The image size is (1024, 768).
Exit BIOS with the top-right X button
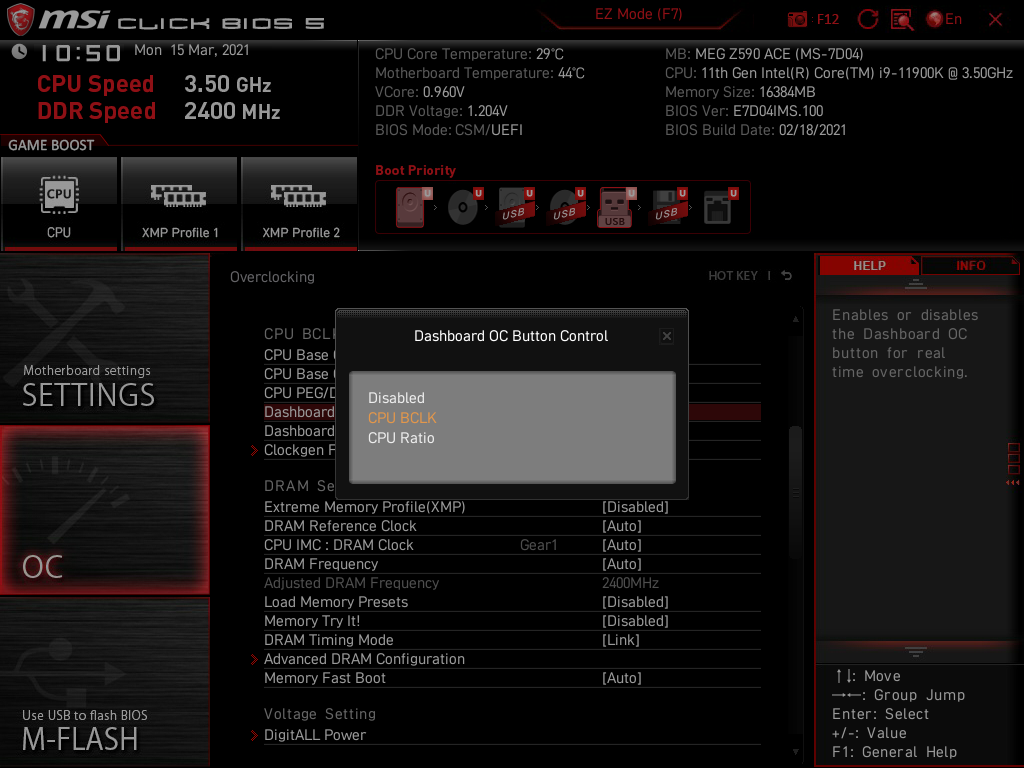[995, 20]
